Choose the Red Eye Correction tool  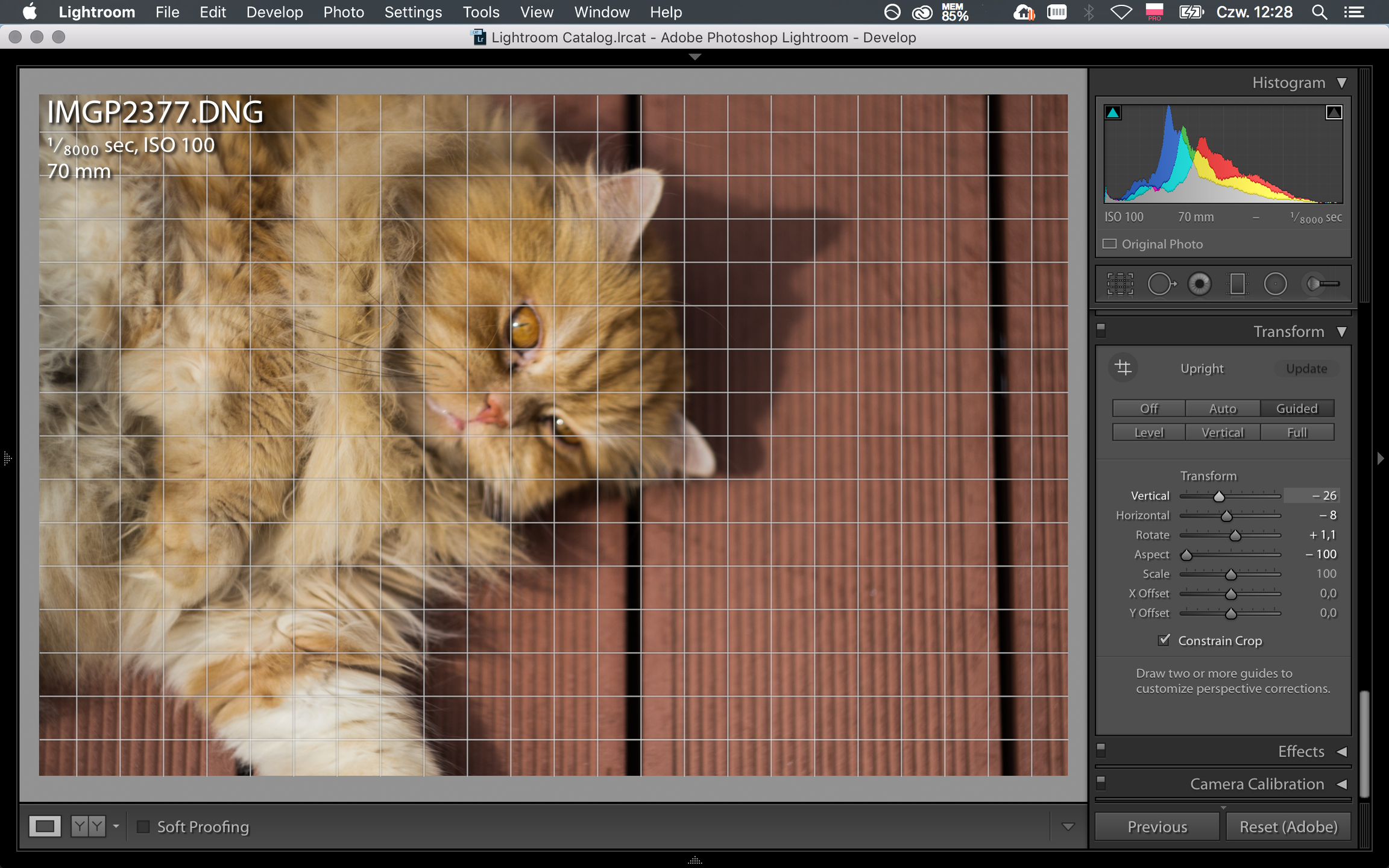pos(1199,284)
